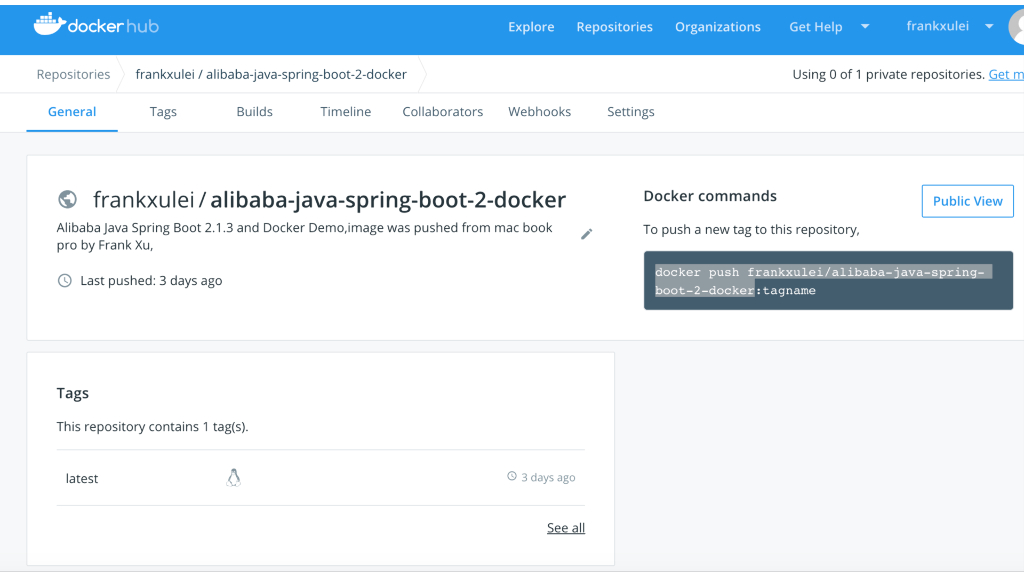Open Organizations from the top menu
1024x576 pixels.
coord(717,27)
